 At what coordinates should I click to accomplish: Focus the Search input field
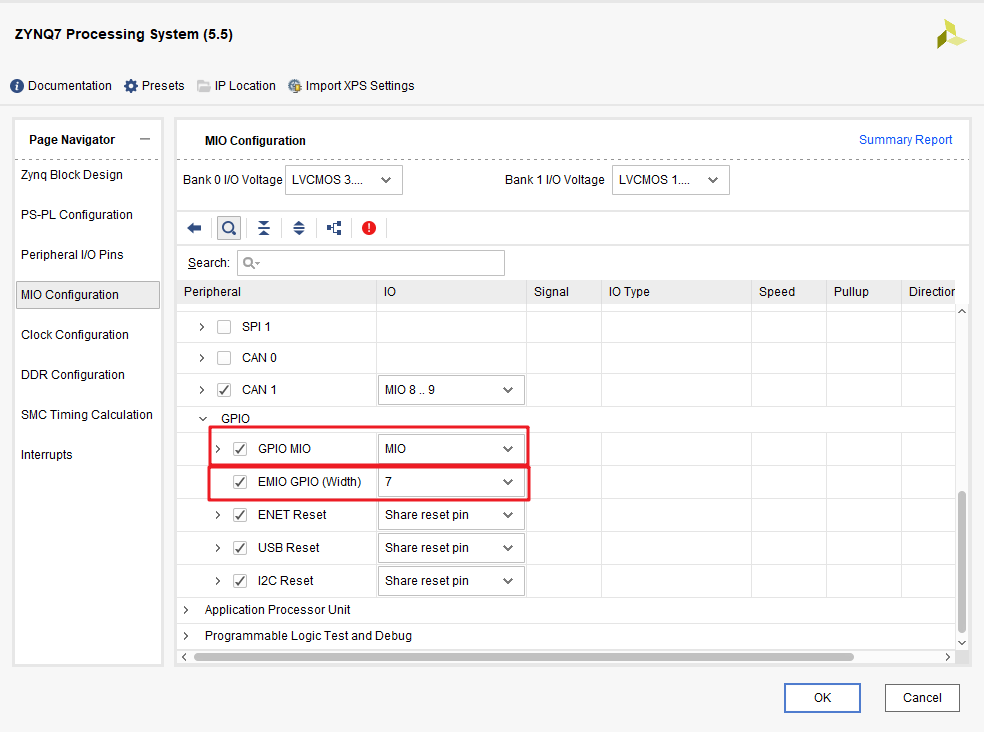tap(371, 263)
